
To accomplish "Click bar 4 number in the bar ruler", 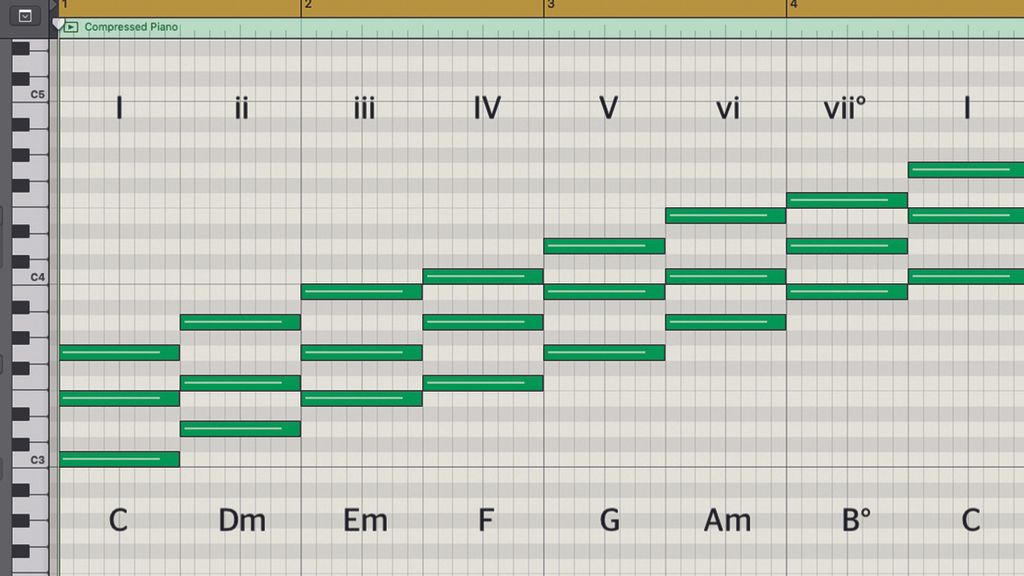I will pyautogui.click(x=793, y=5).
